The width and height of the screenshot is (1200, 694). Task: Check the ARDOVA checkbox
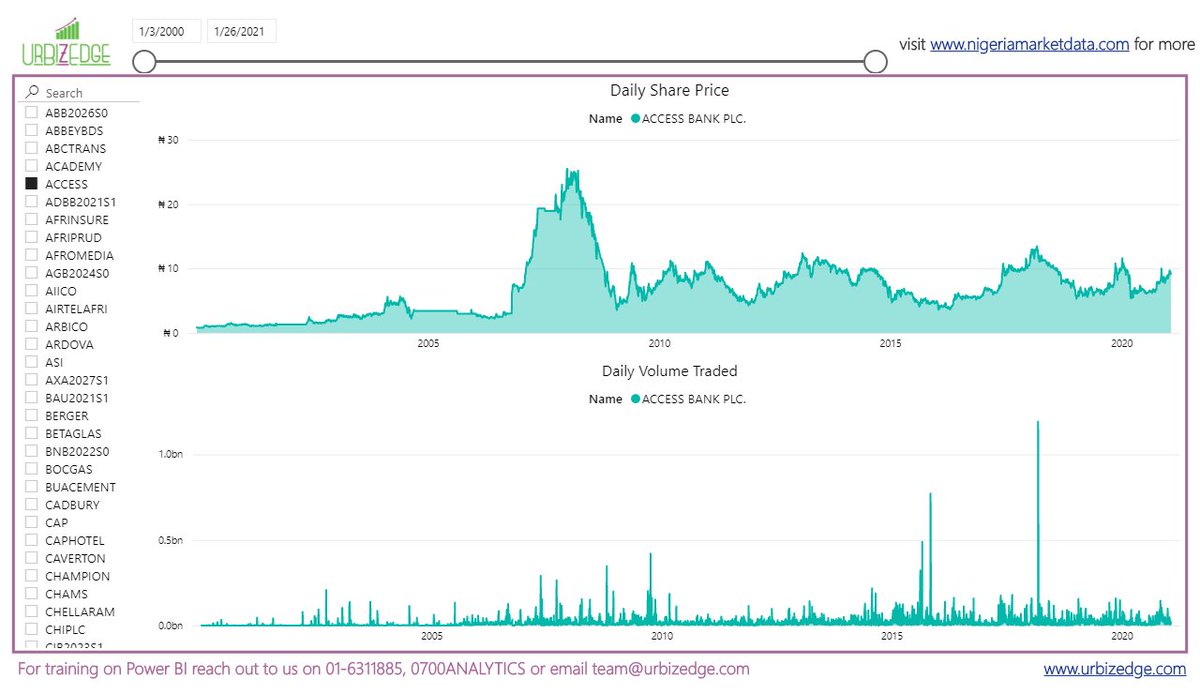click(31, 344)
